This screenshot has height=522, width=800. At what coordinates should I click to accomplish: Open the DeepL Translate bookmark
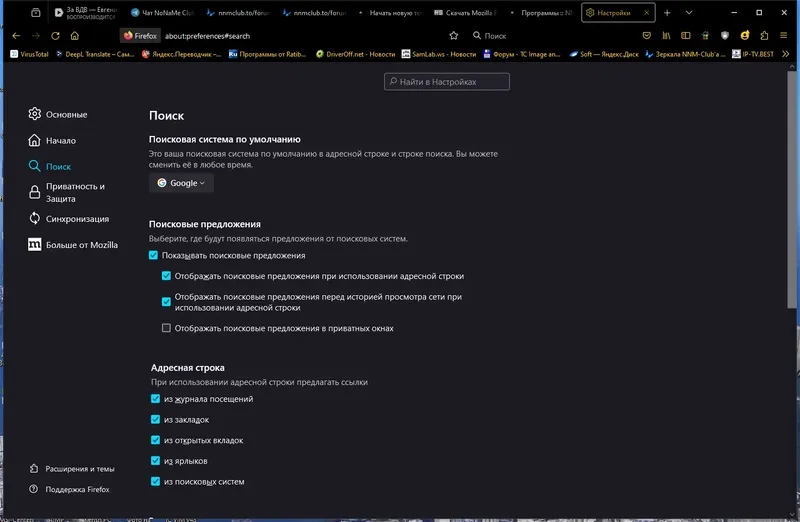(94, 54)
